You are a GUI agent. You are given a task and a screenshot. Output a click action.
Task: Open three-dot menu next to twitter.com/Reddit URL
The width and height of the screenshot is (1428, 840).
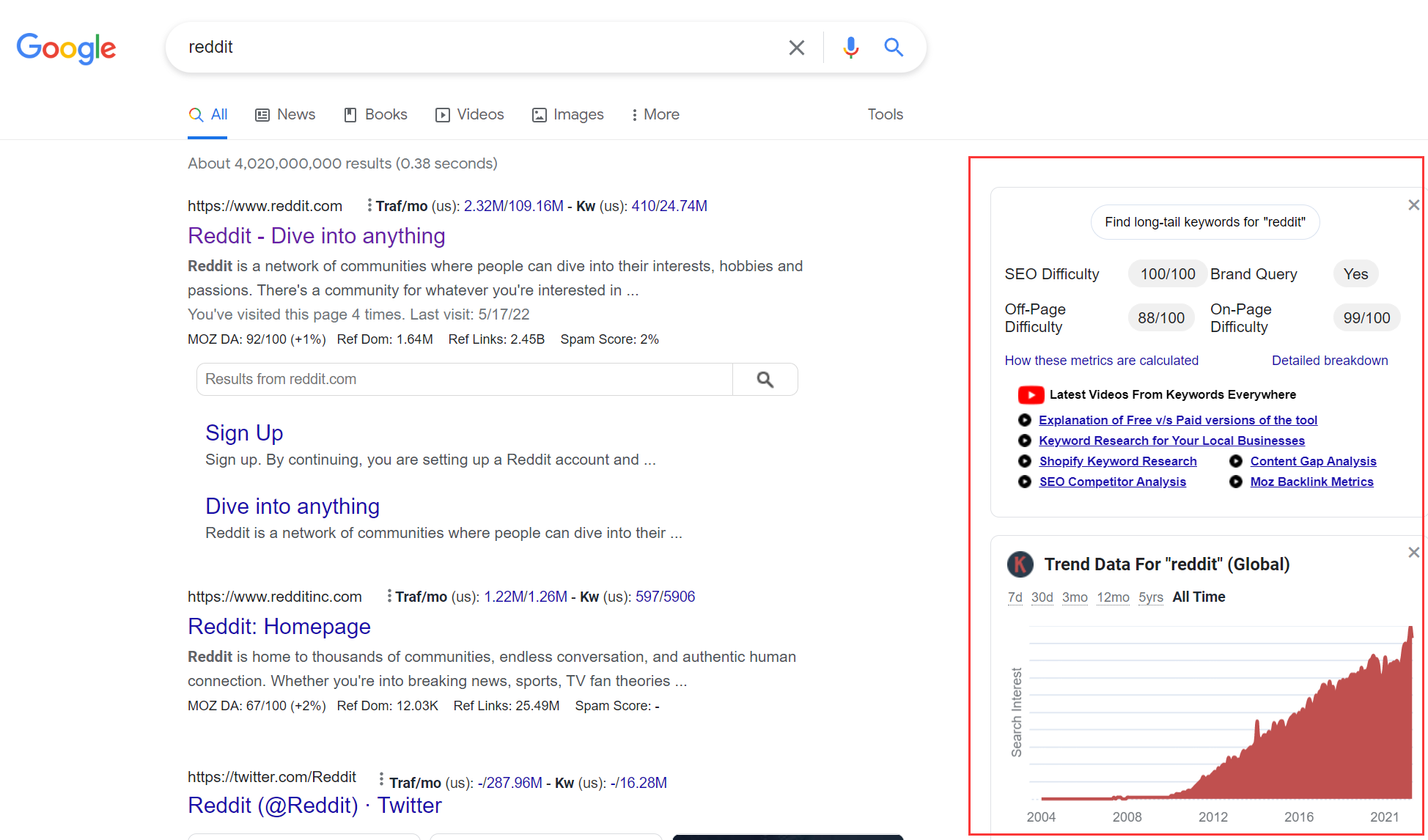381,778
